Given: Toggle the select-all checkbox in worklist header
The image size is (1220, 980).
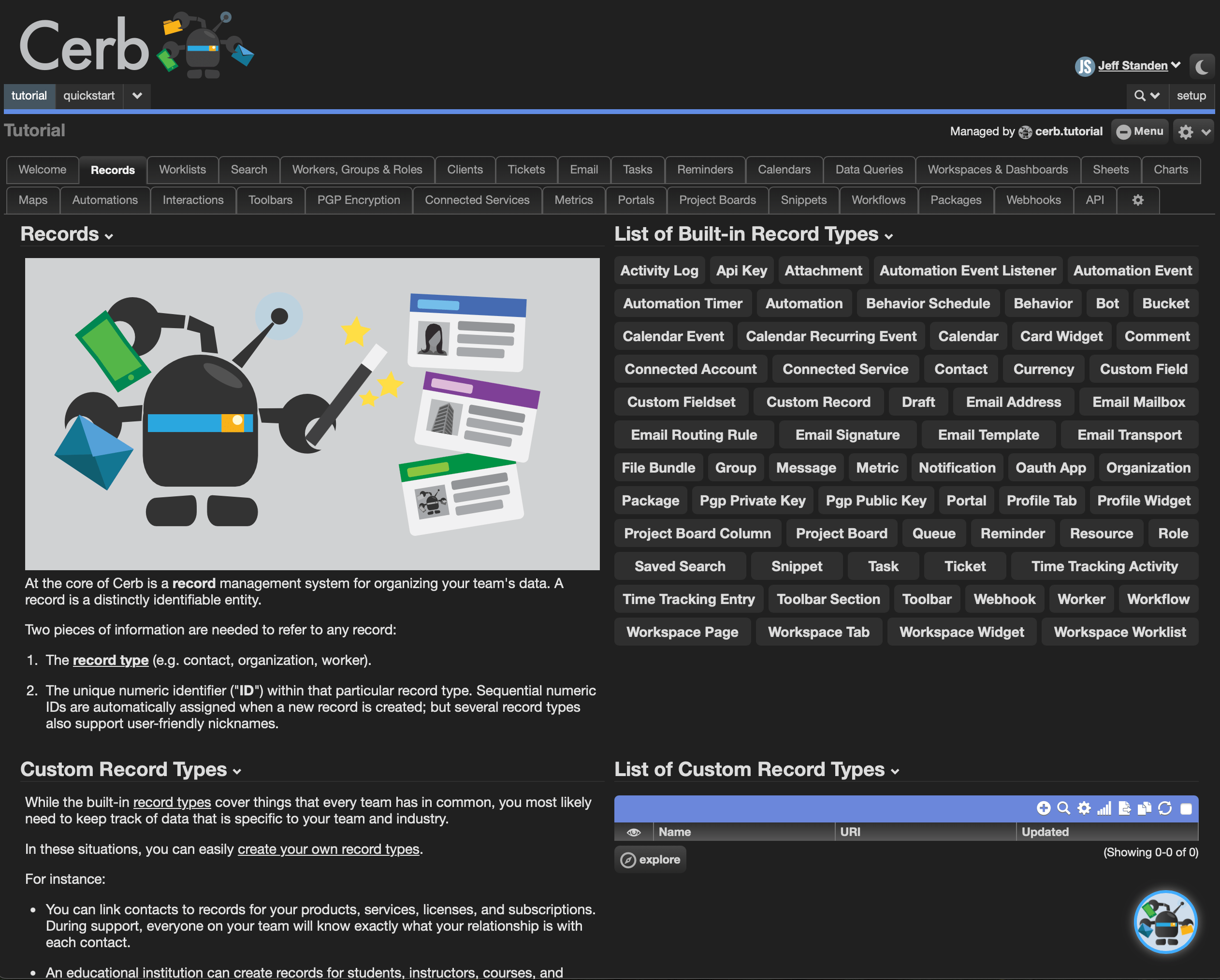Looking at the screenshot, I should [x=1186, y=808].
